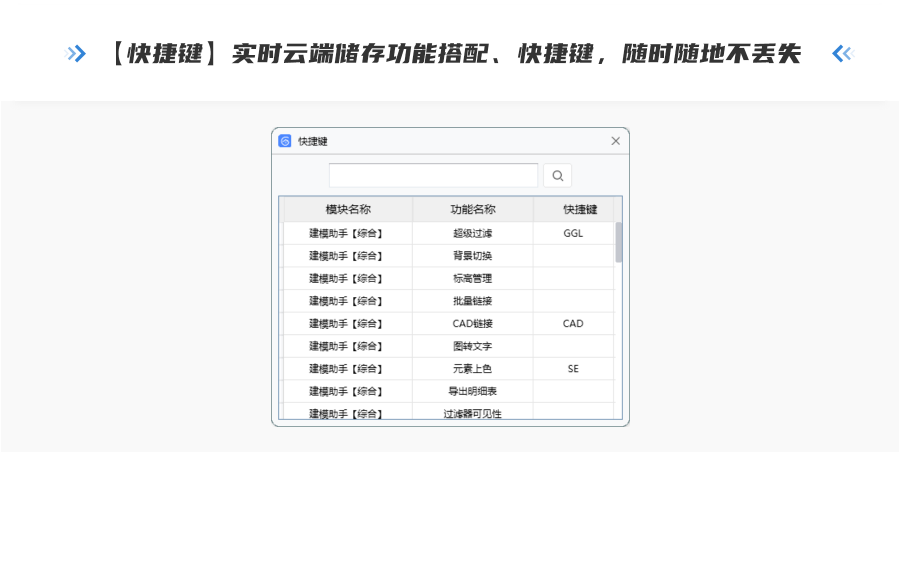This screenshot has width=900, height=571.
Task: Click empty shortcut cell for 导出明细表
Action: point(573,391)
